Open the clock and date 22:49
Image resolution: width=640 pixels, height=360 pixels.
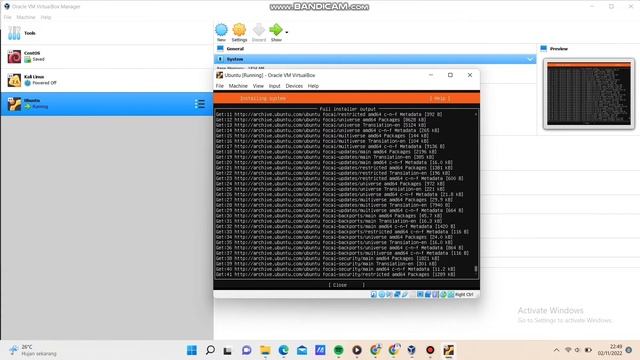click(x=610, y=350)
